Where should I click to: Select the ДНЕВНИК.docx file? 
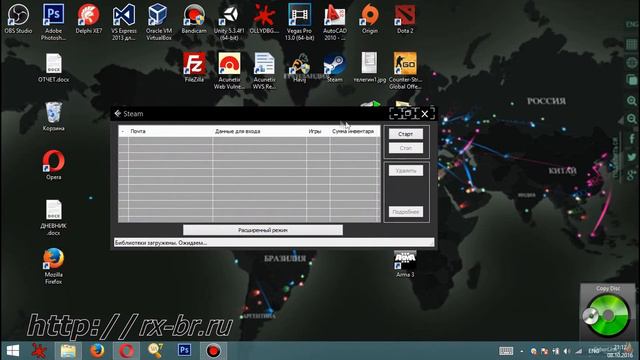click(x=53, y=217)
